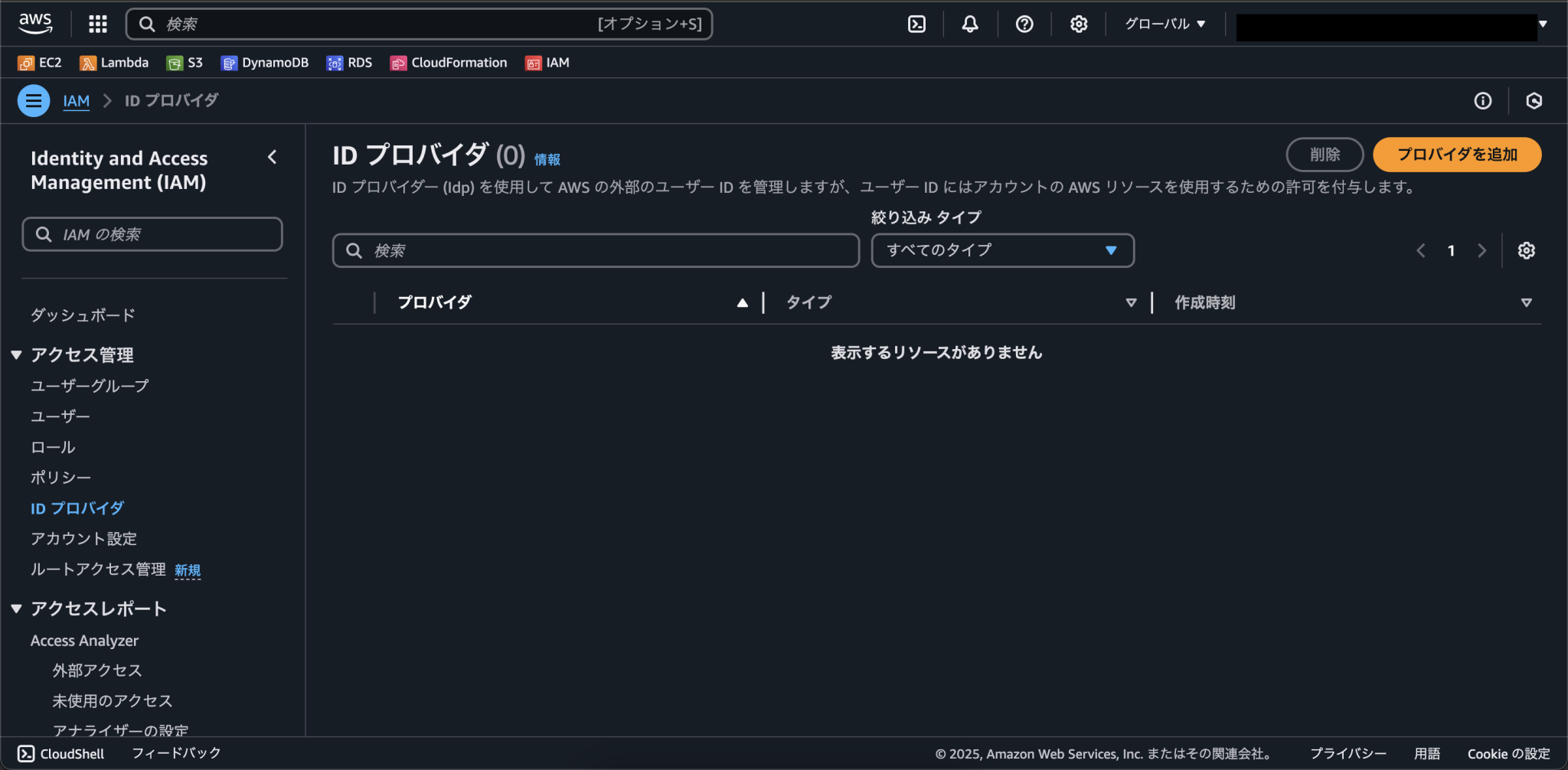The width and height of the screenshot is (1568, 770).
Task: Collapse the アクセス管理 section
Action: point(17,354)
